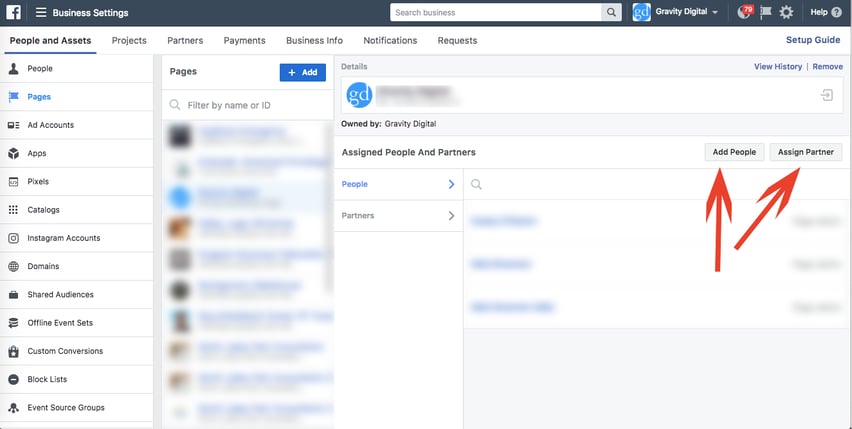The width and height of the screenshot is (852, 429).
Task: Select the Shared Audiences sidebar label
Action: coord(60,294)
